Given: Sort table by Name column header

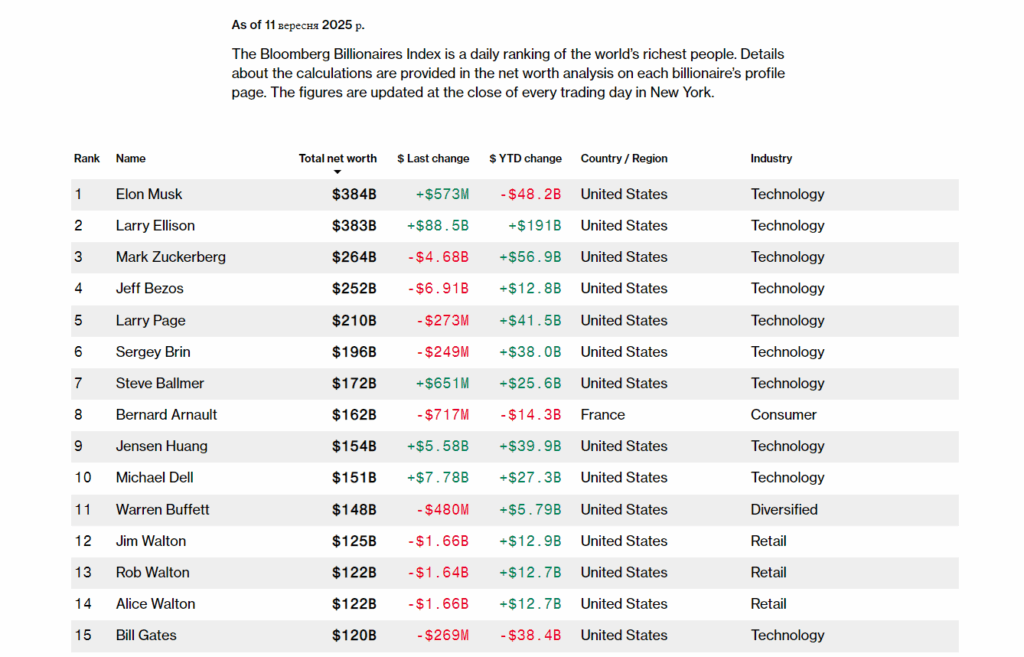Looking at the screenshot, I should [x=131, y=158].
